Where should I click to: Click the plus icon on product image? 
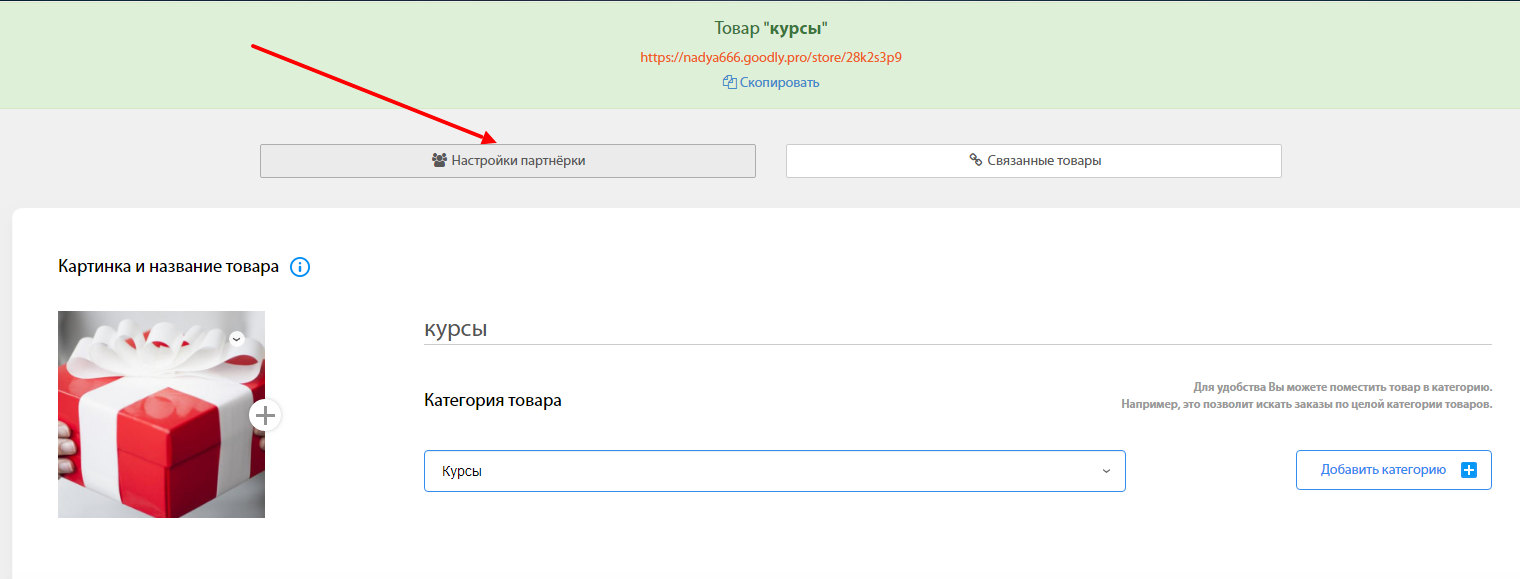point(265,415)
